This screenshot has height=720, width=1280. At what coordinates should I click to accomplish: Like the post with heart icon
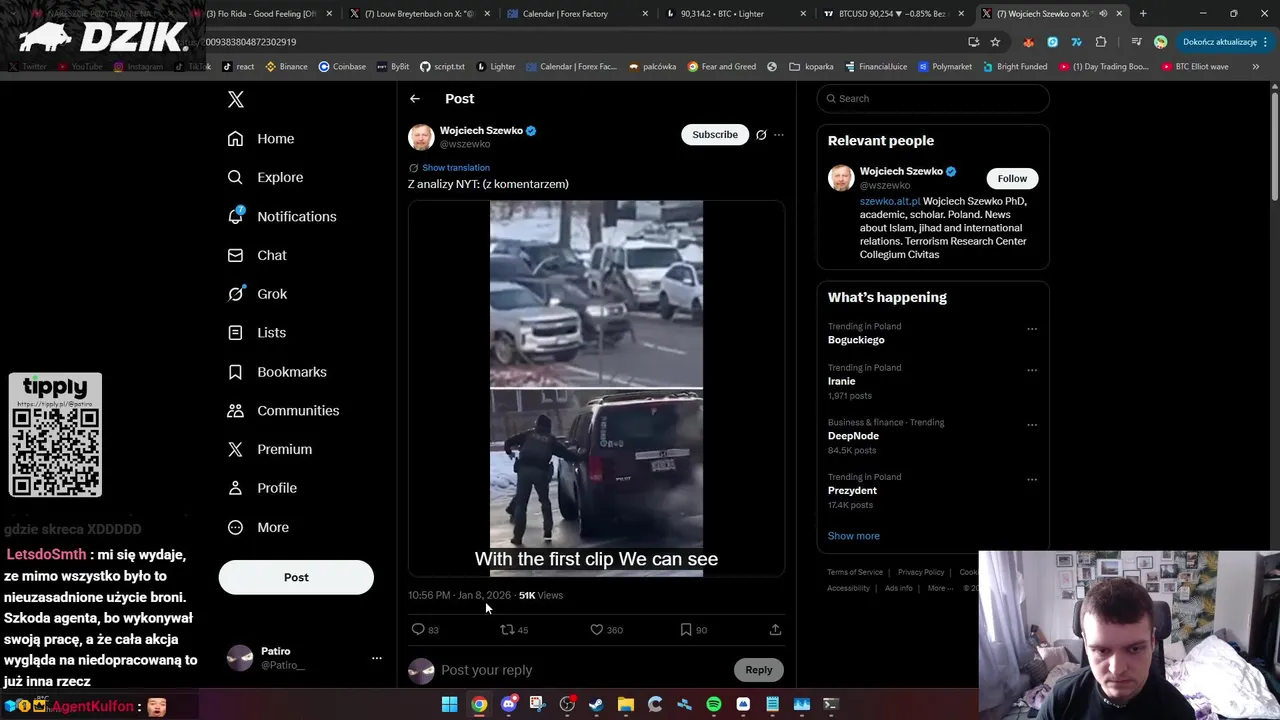point(596,629)
